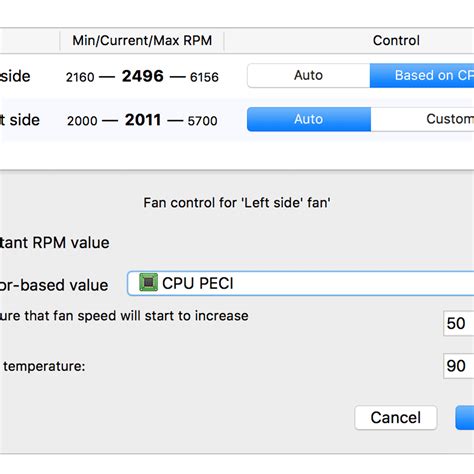Click the Cancel button
This screenshot has height=474, width=474.
click(396, 418)
